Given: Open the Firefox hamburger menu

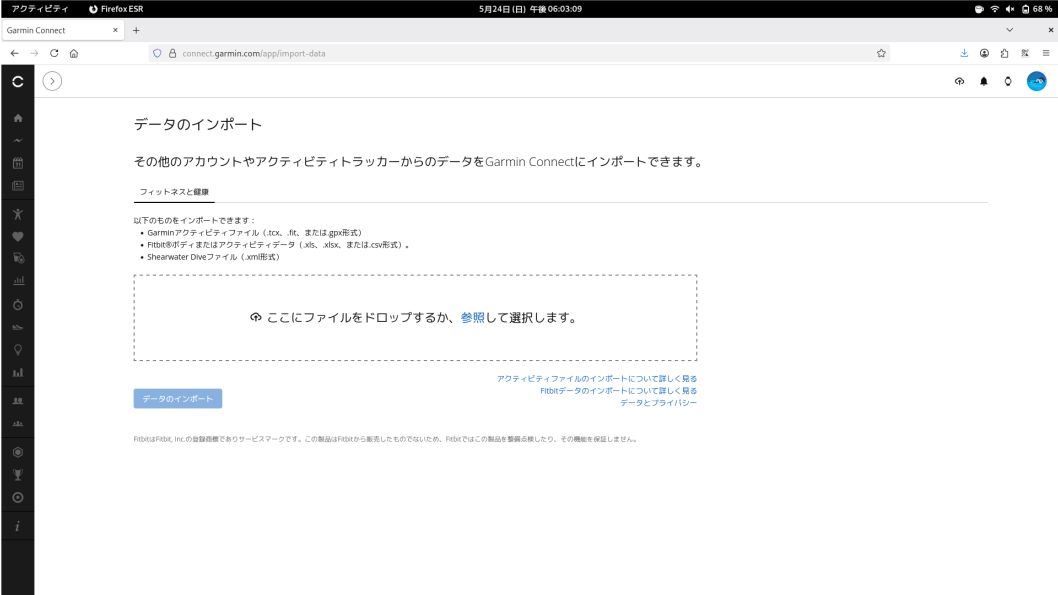Looking at the screenshot, I should 1046,53.
